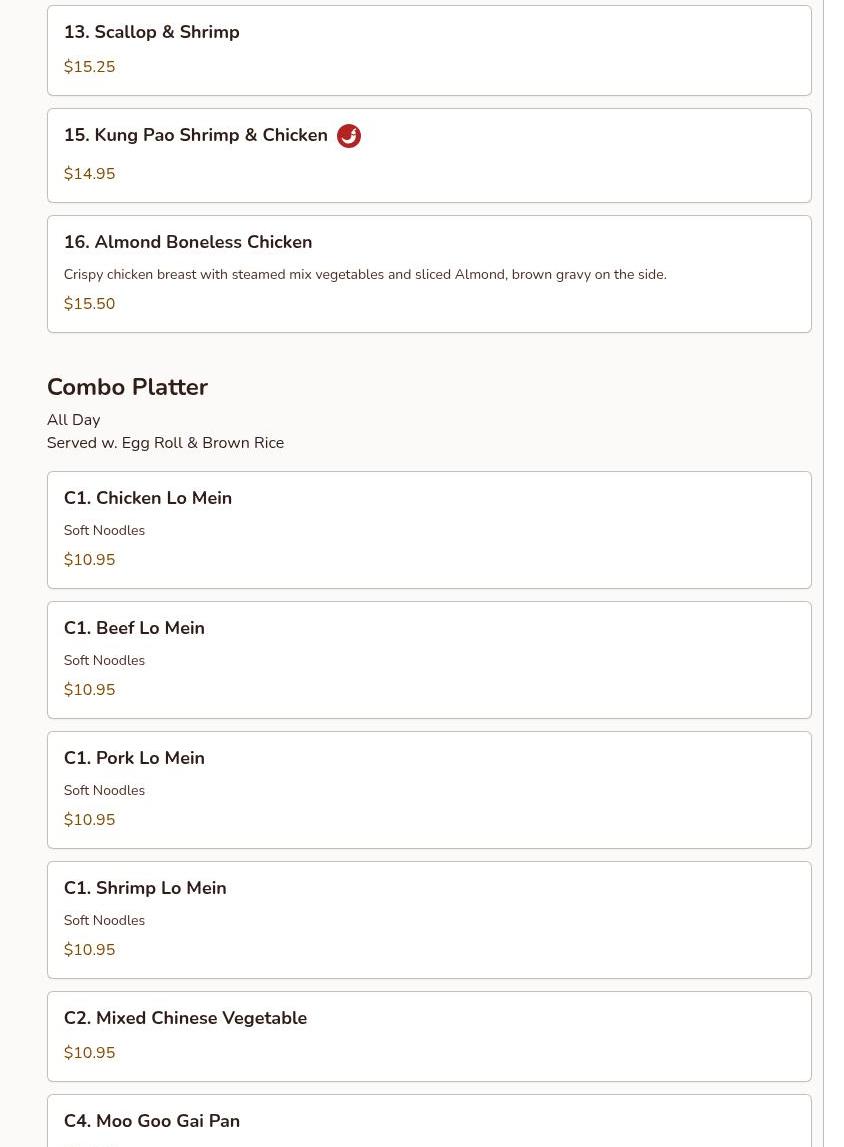Open C1. Chicken Lo Mein combo
Viewport: 844px width, 1147px height.
[429, 530]
